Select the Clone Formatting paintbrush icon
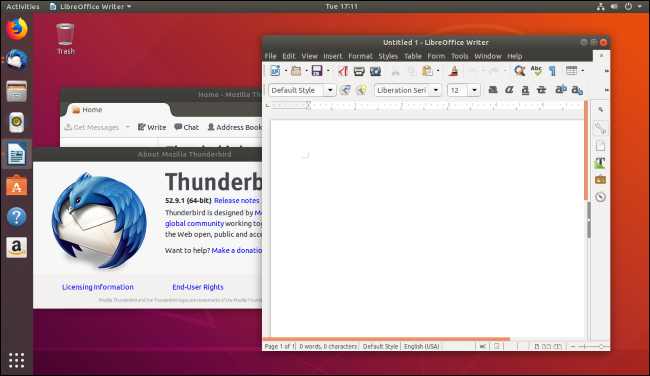Viewport: 650px width, 376px height. pos(454,71)
